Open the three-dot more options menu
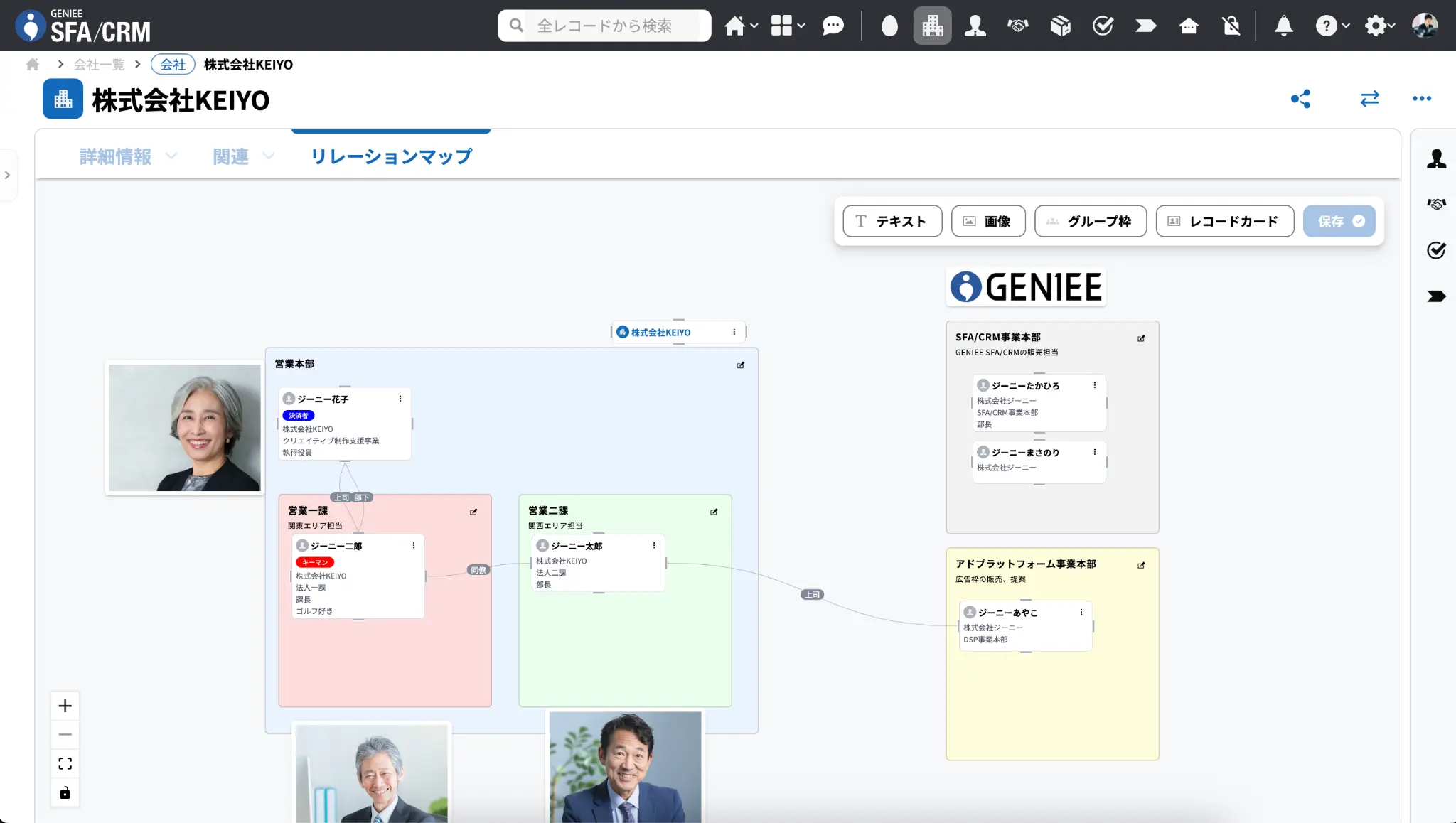This screenshot has height=823, width=1456. [x=1421, y=99]
